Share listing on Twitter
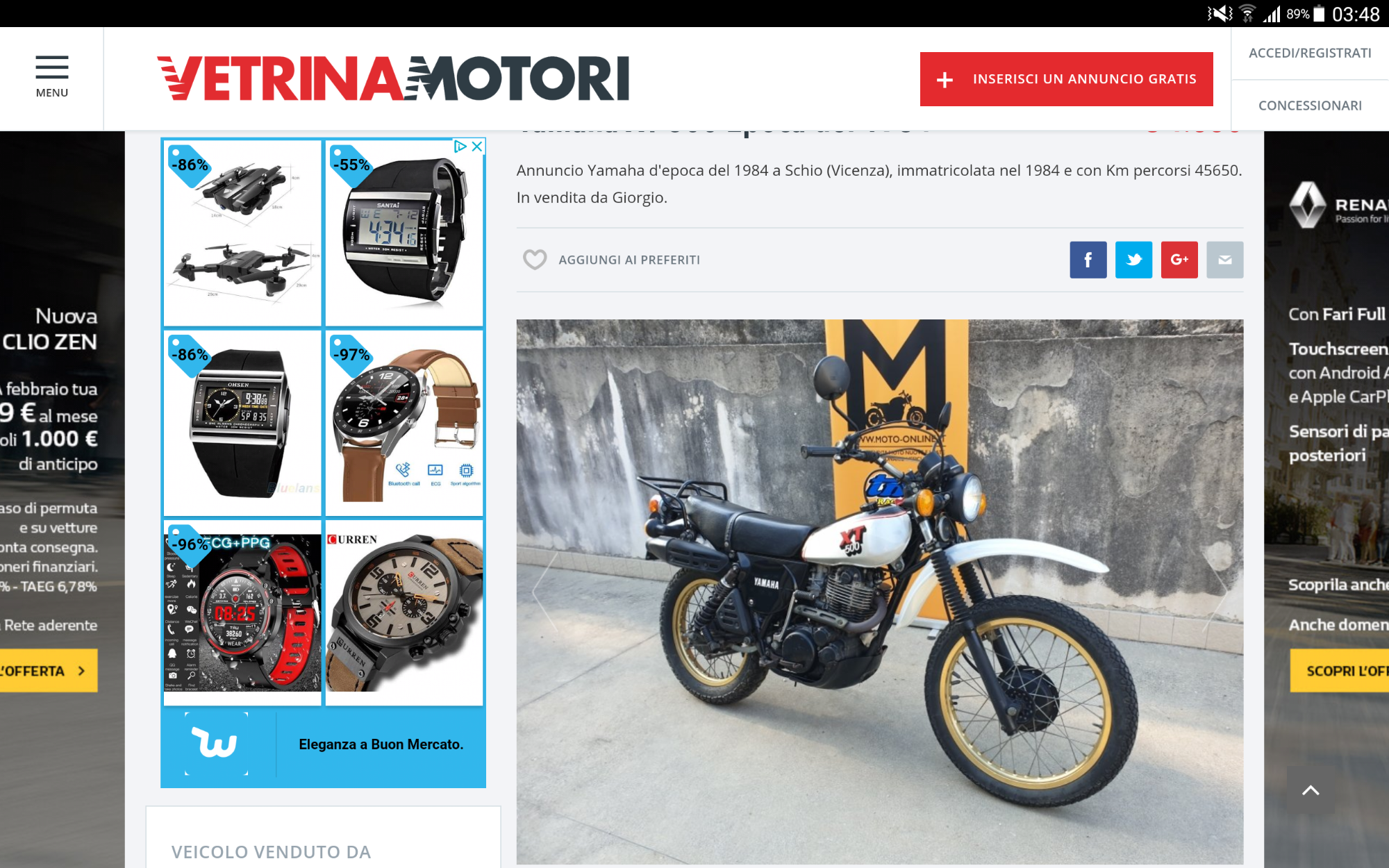This screenshot has height=868, width=1389. (1133, 260)
